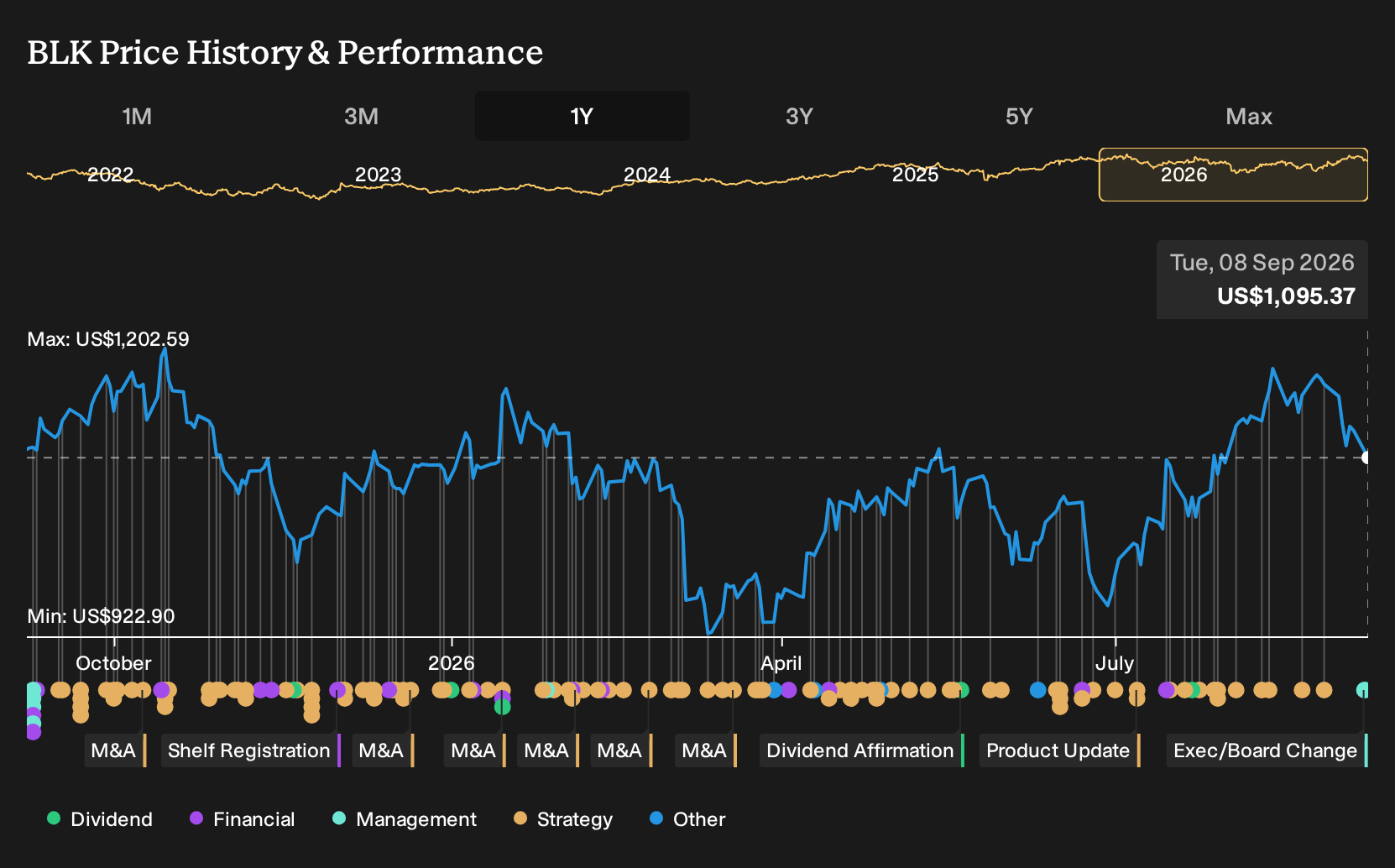Click the highlighted 2026 range selector box
Screen dimensions: 1395x868
(1233, 175)
